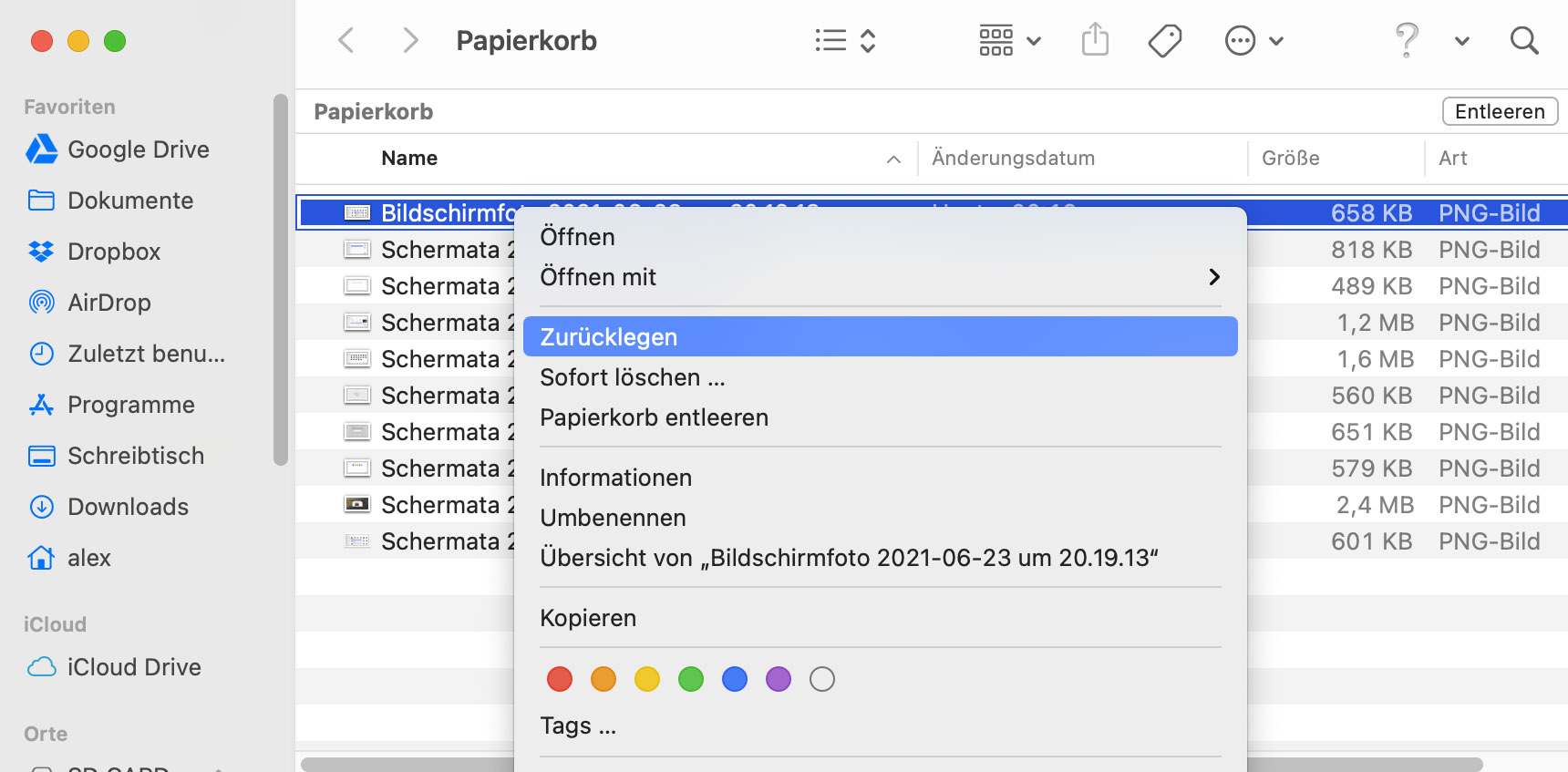The width and height of the screenshot is (1568, 772).
Task: Open alex home folder in sidebar
Action: pos(68,558)
